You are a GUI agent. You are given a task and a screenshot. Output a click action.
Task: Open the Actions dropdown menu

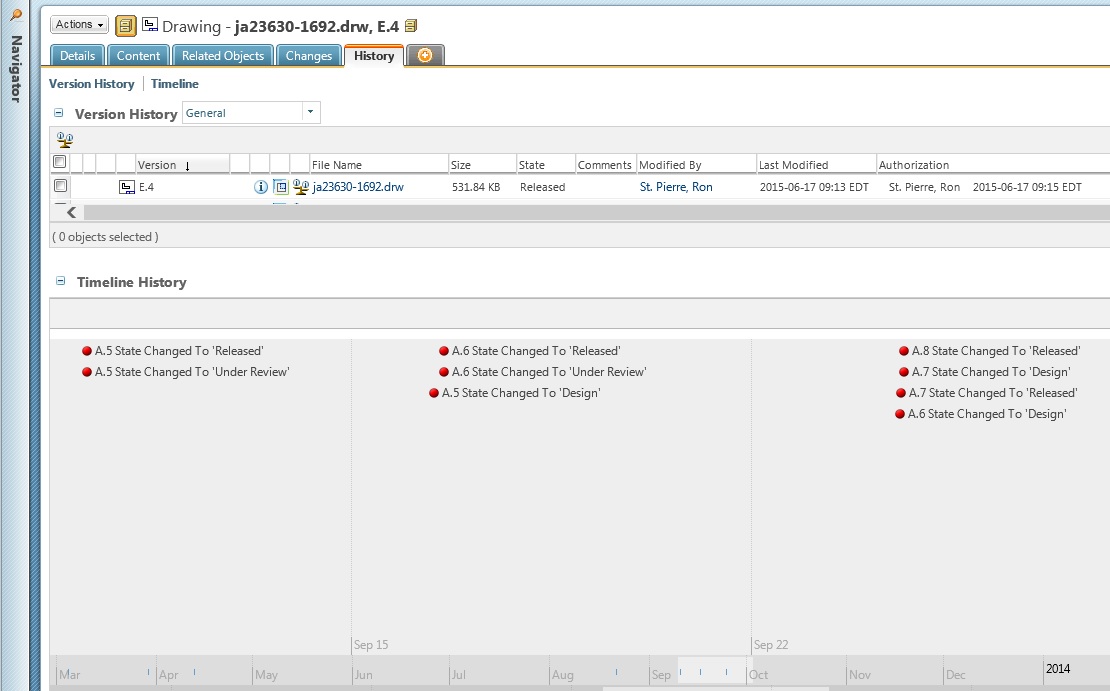[80, 25]
